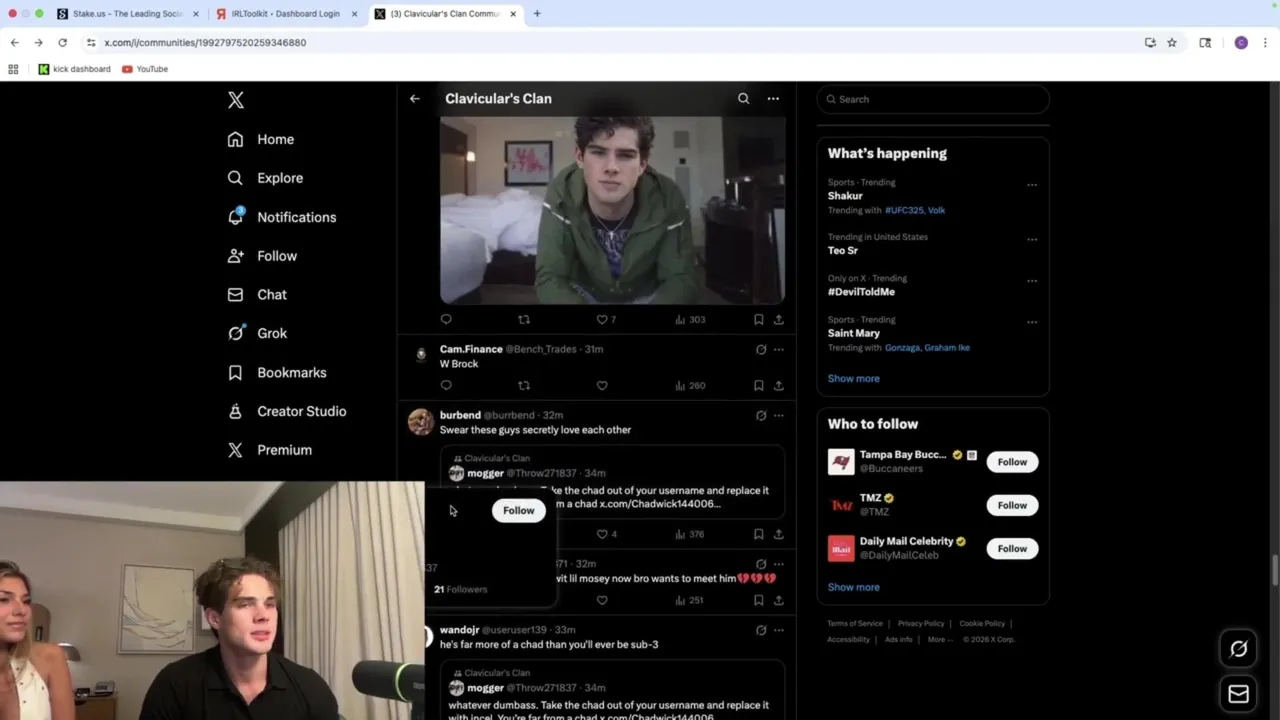Image resolution: width=1280 pixels, height=720 pixels.
Task: Open Grok floating button
Action: 1238,649
